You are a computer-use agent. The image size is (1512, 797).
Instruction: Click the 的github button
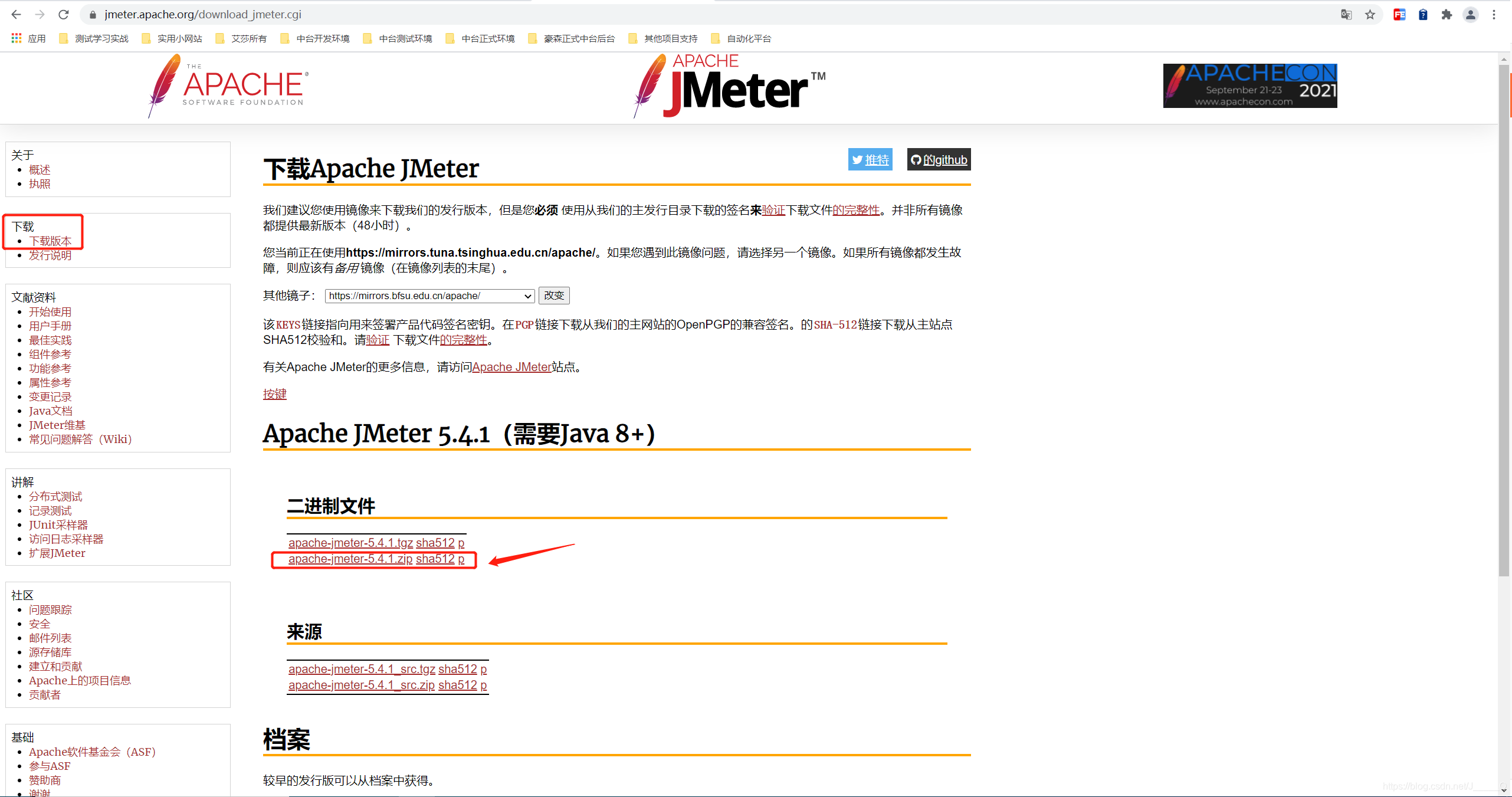tap(939, 159)
